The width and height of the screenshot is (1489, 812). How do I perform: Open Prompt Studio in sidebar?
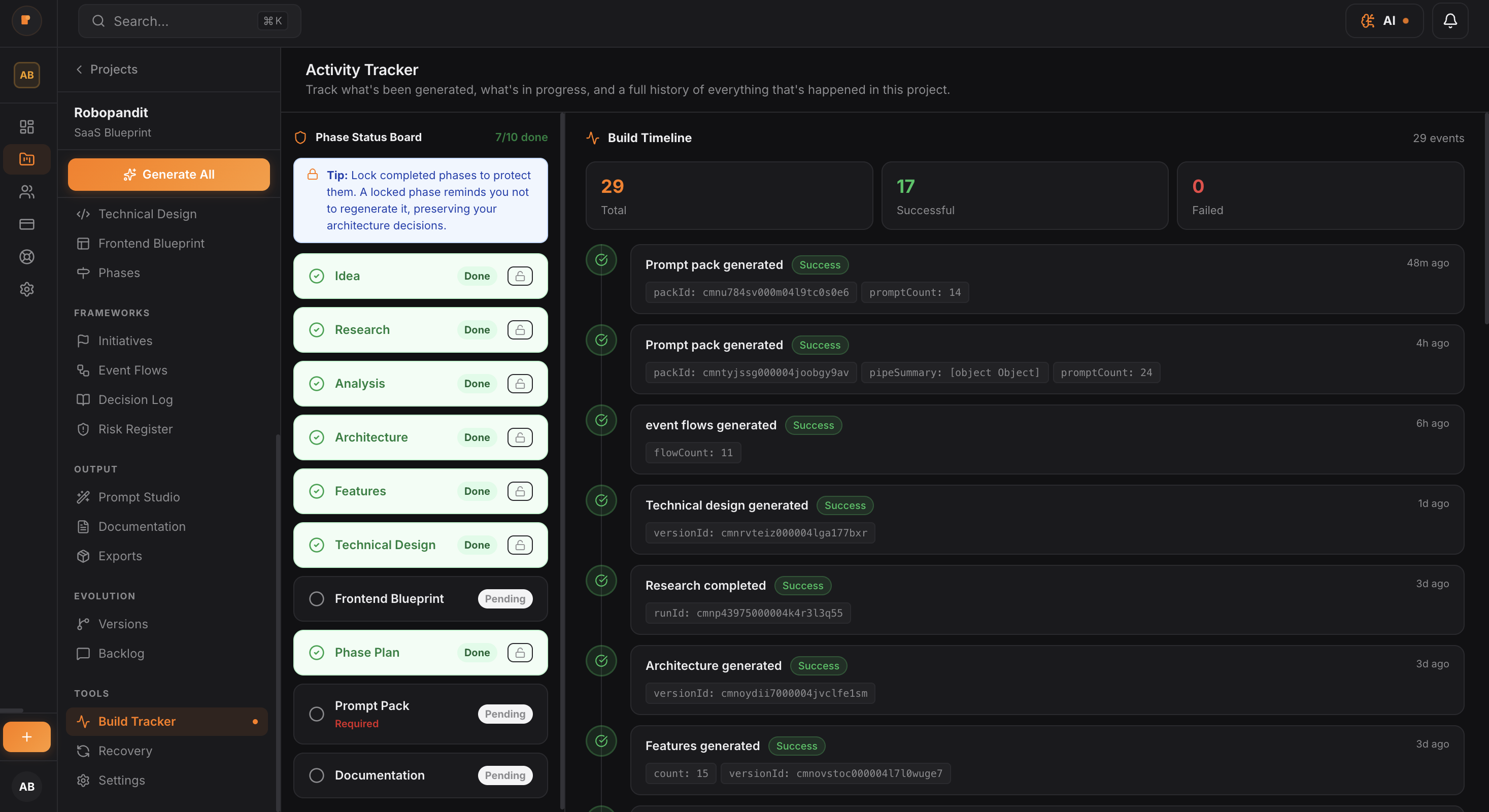[139, 497]
